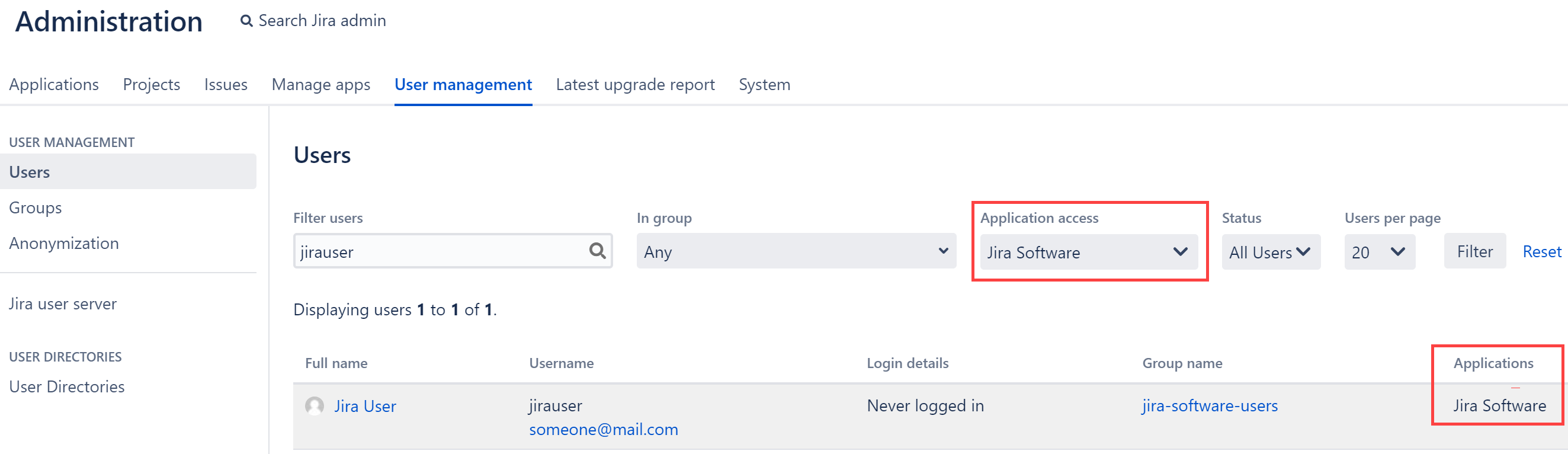The height and width of the screenshot is (454, 1568).
Task: Click the Administration page title
Action: point(108,22)
